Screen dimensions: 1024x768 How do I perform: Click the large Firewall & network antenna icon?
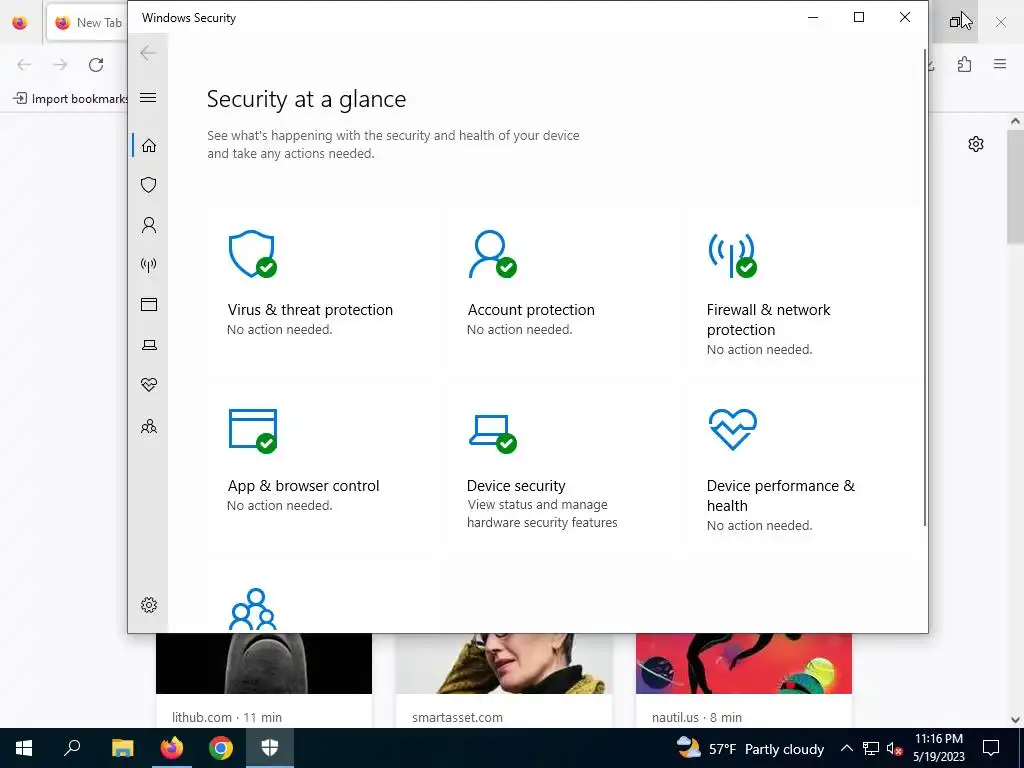(x=733, y=255)
